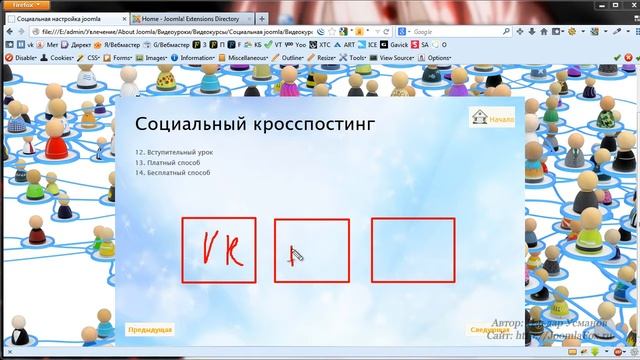The height and width of the screenshot is (360, 640).
Task: Click the eyedropper color picker addon icon
Action: (x=617, y=31)
